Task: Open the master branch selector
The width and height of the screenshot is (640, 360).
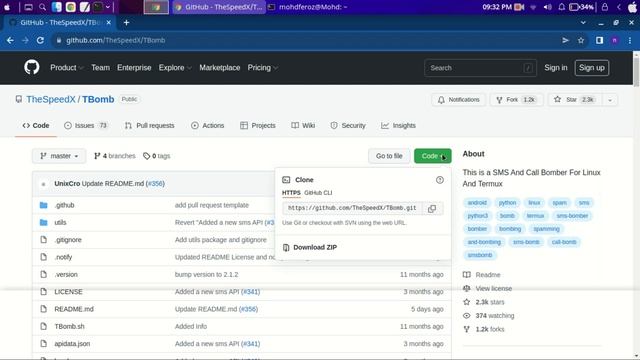Action: click(59, 156)
